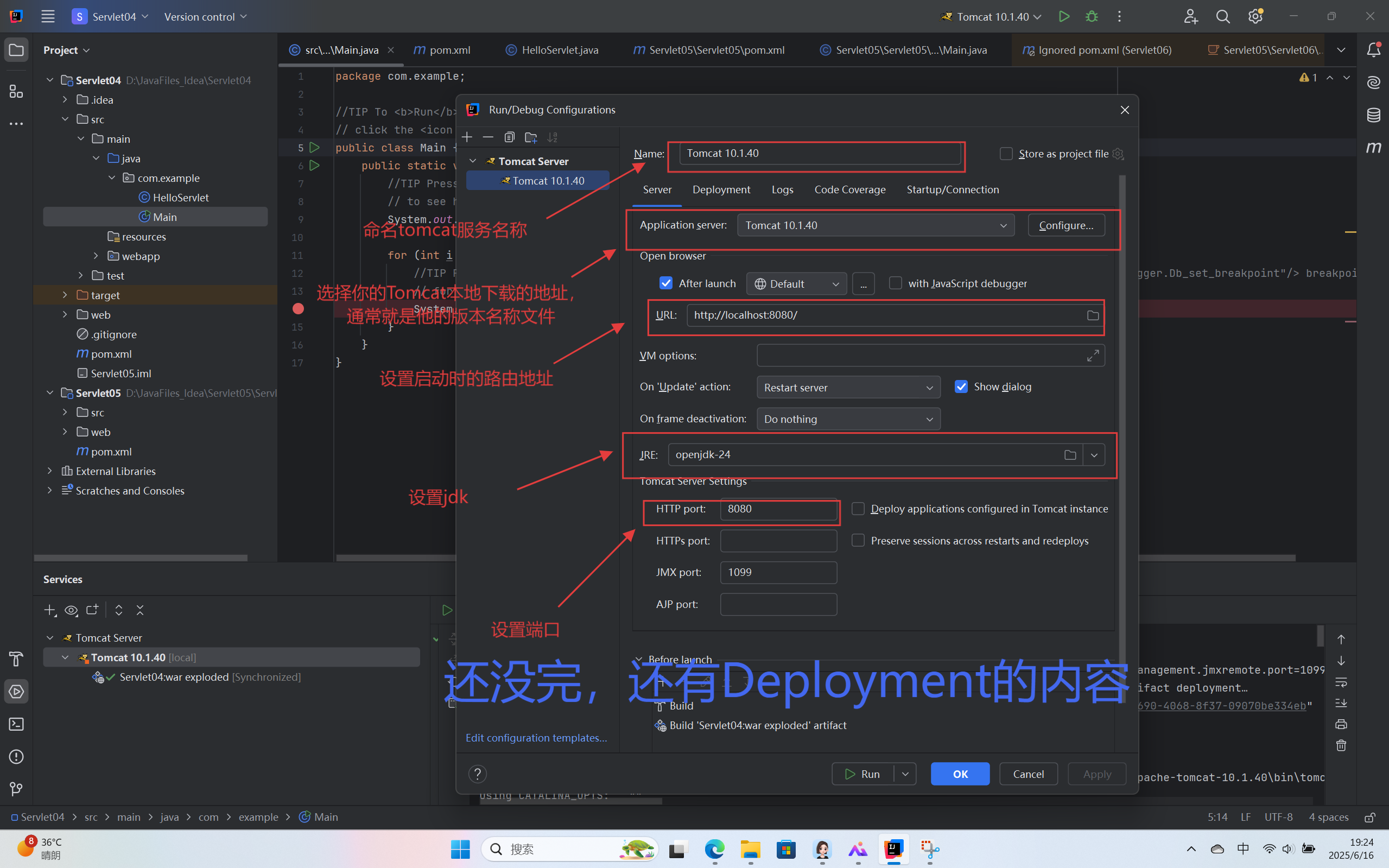Screen dimensions: 1389x868
Task: Copy the selected configuration using copy icon
Action: point(509,137)
